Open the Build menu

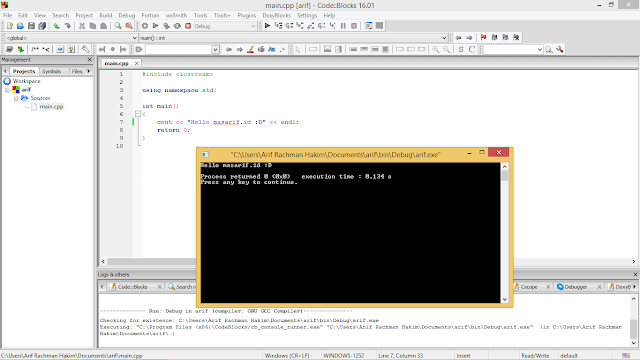(106, 15)
